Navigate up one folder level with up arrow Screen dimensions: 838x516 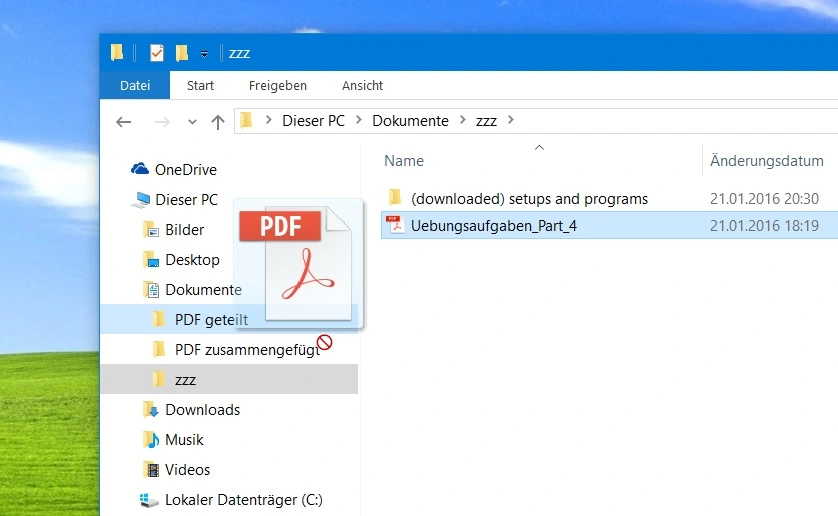click(x=218, y=122)
